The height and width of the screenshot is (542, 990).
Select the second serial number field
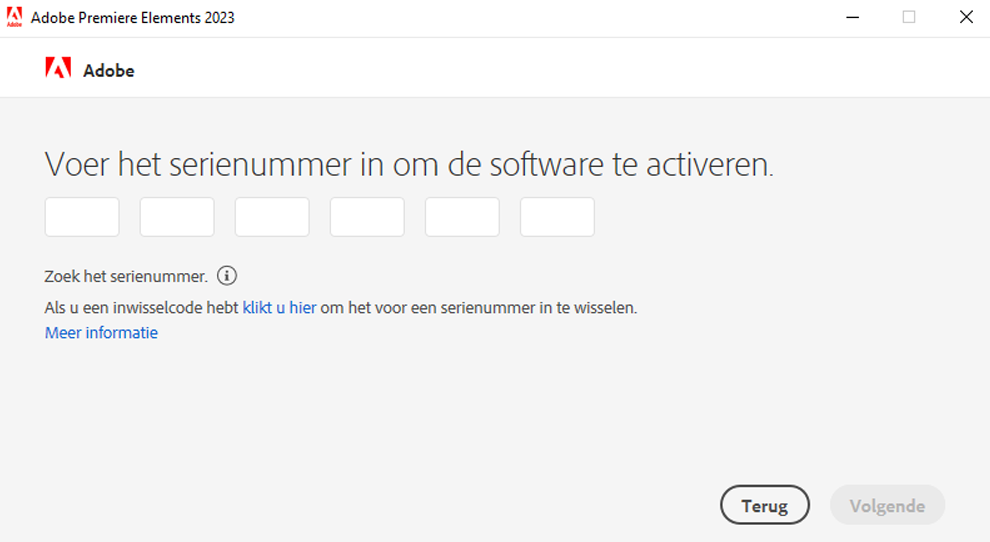(177, 217)
